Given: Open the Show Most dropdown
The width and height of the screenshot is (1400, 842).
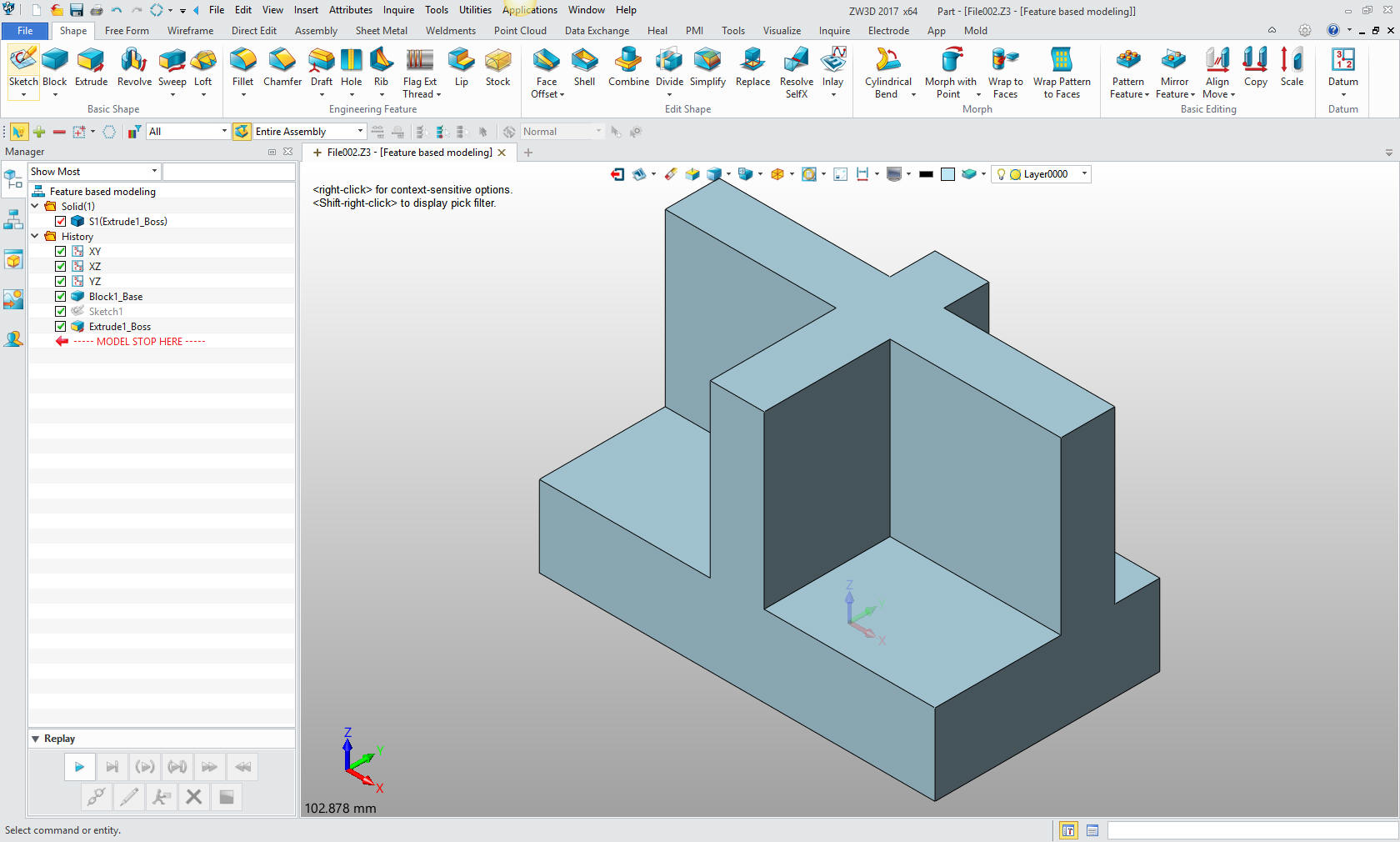Looking at the screenshot, I should coord(93,172).
